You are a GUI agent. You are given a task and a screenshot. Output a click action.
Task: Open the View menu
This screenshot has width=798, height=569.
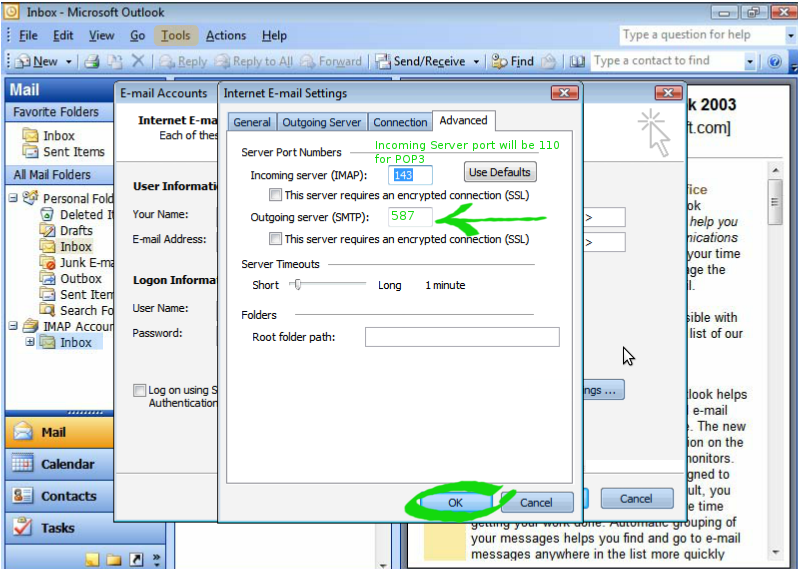(x=101, y=36)
